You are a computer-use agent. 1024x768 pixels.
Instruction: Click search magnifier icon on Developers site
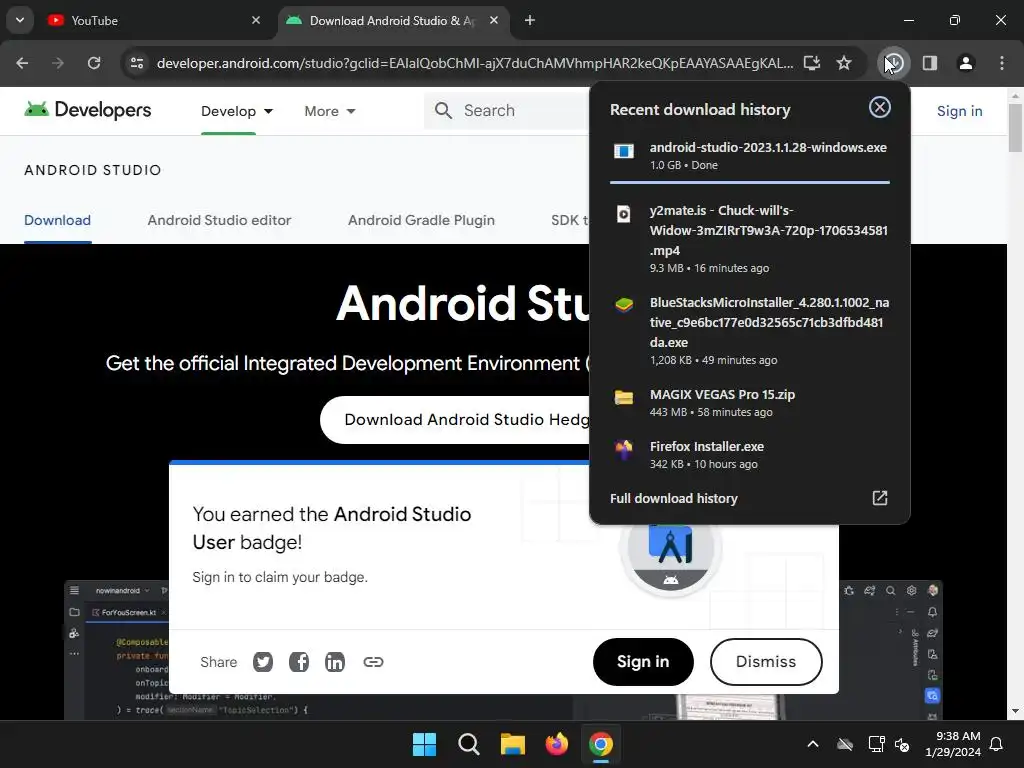443,110
